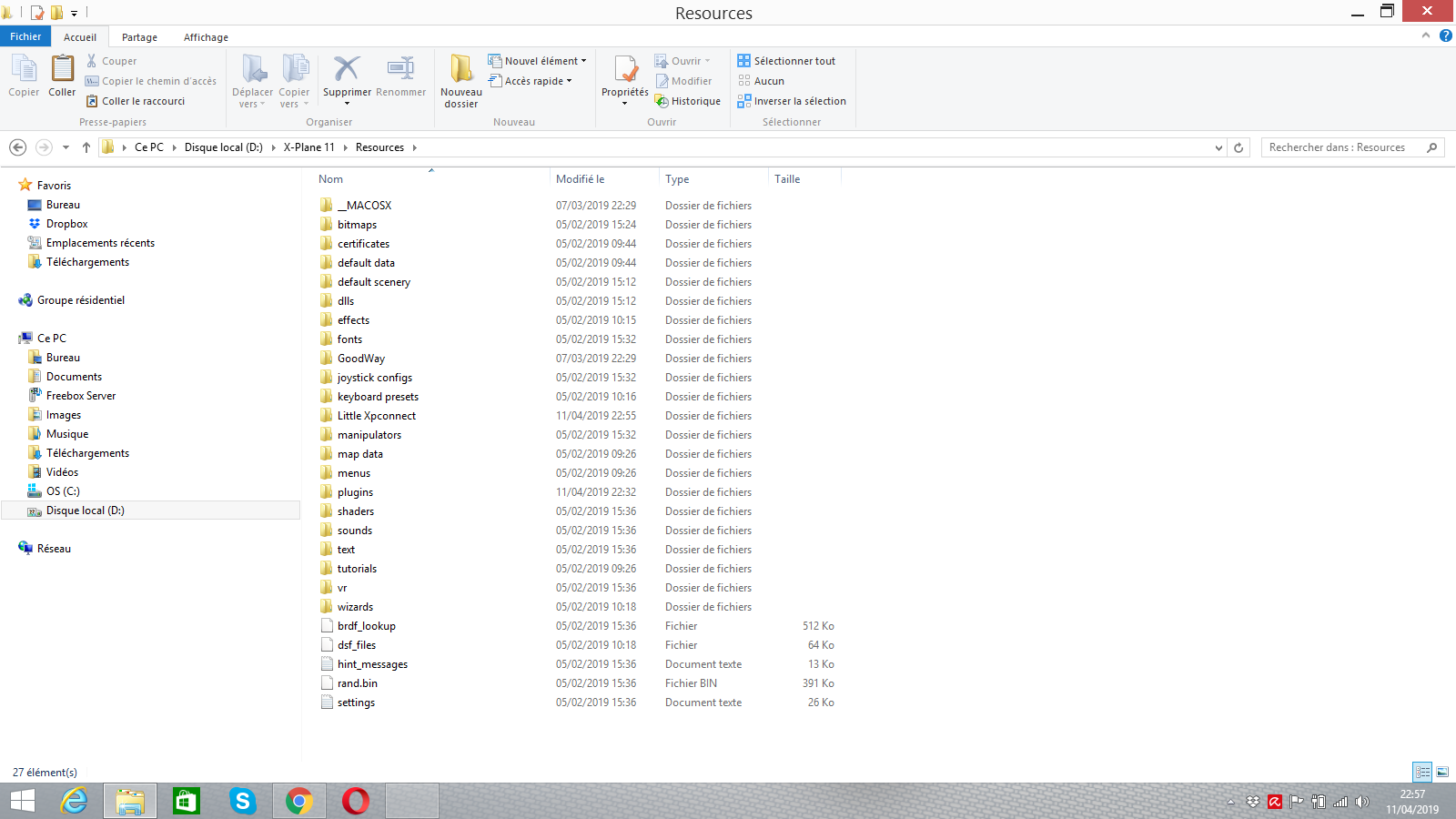The width and height of the screenshot is (1456, 819).
Task: Switch to the Accueil tab
Action: (x=80, y=37)
